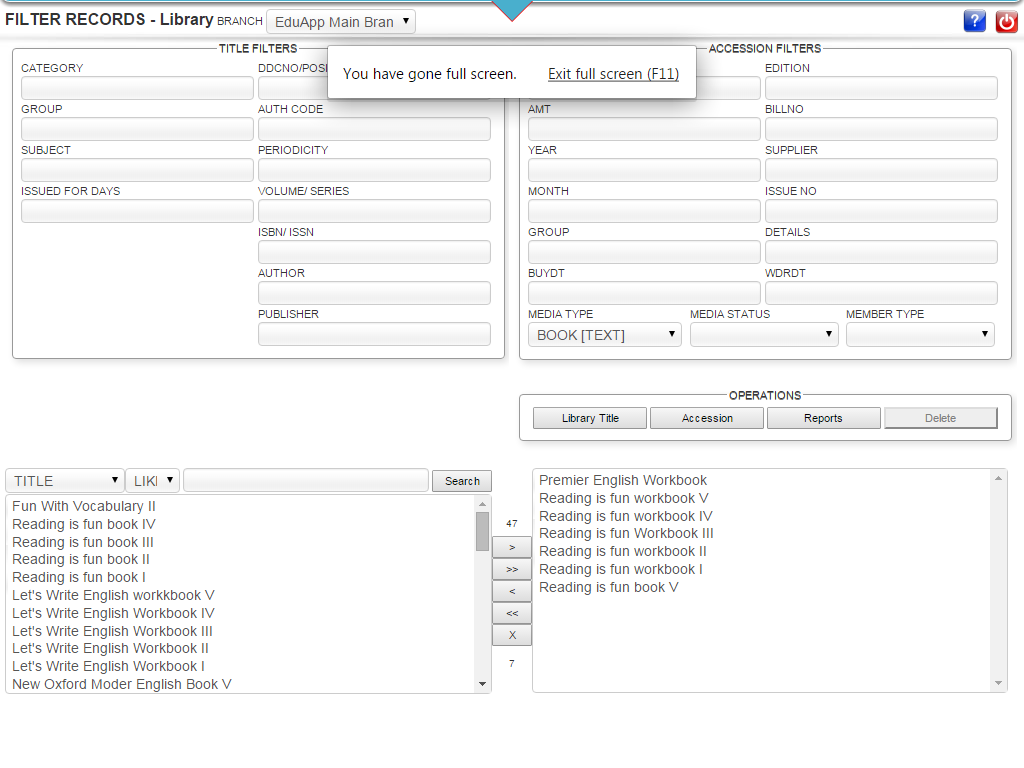Move all titles back using << icon
Screen dimensions: 1024x768
[x=511, y=613]
